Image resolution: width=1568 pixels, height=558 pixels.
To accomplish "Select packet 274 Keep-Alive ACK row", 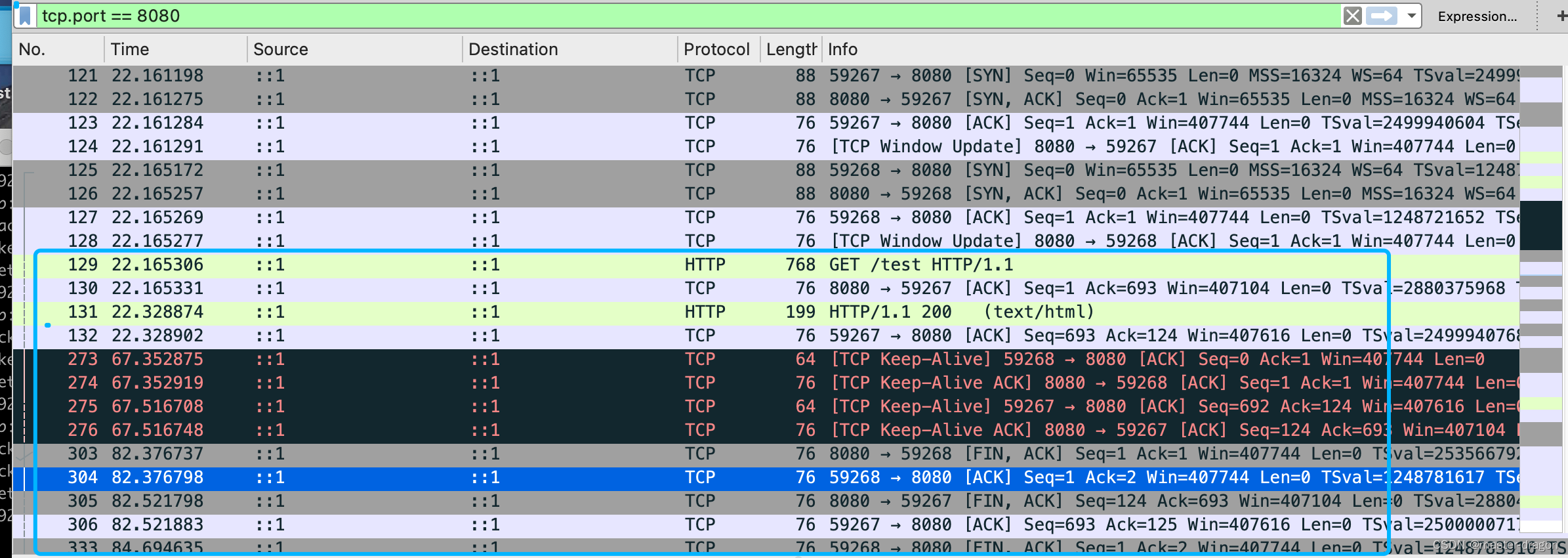I will tap(766, 383).
